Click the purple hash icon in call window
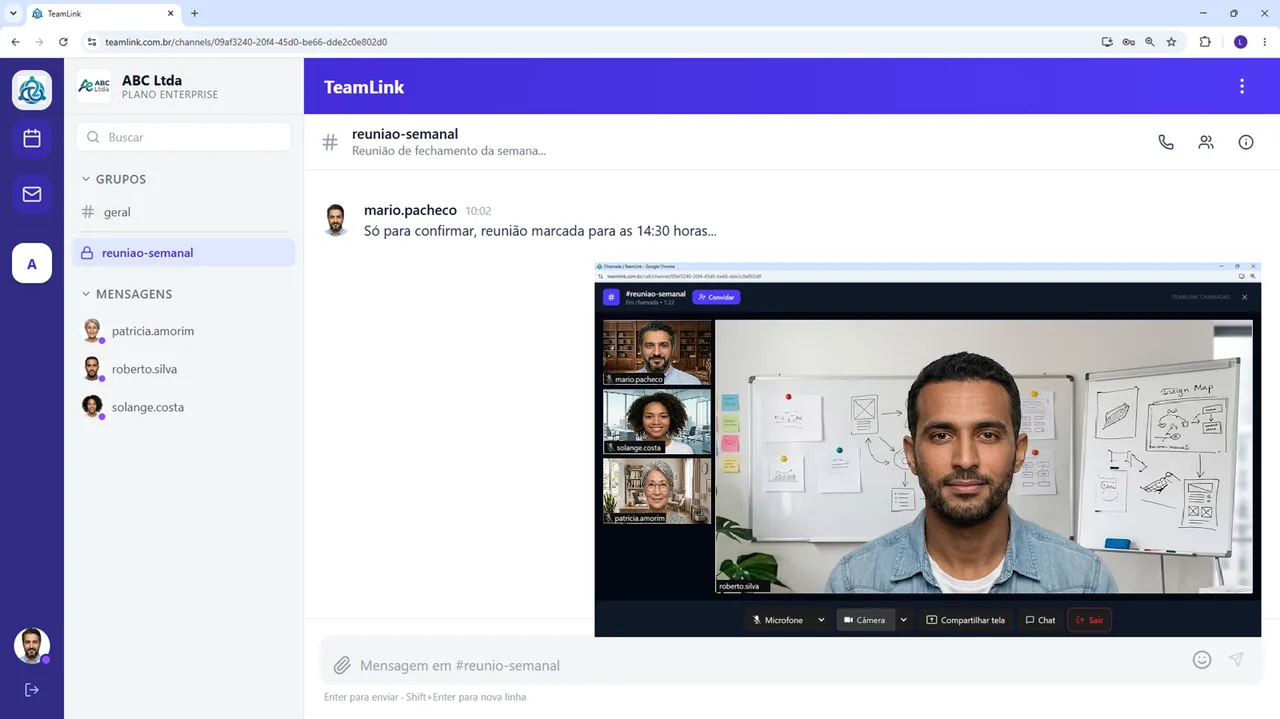The height and width of the screenshot is (719, 1280). pyautogui.click(x=611, y=297)
